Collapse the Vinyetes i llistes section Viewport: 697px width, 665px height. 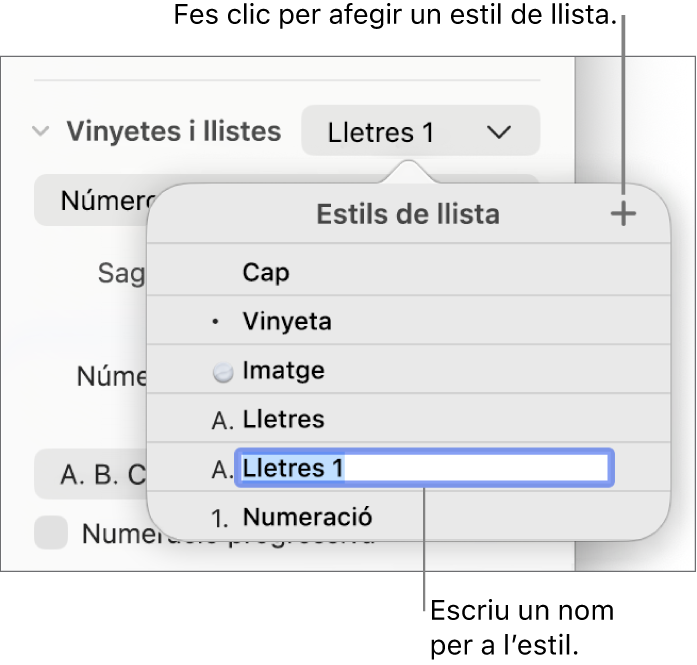click(41, 132)
